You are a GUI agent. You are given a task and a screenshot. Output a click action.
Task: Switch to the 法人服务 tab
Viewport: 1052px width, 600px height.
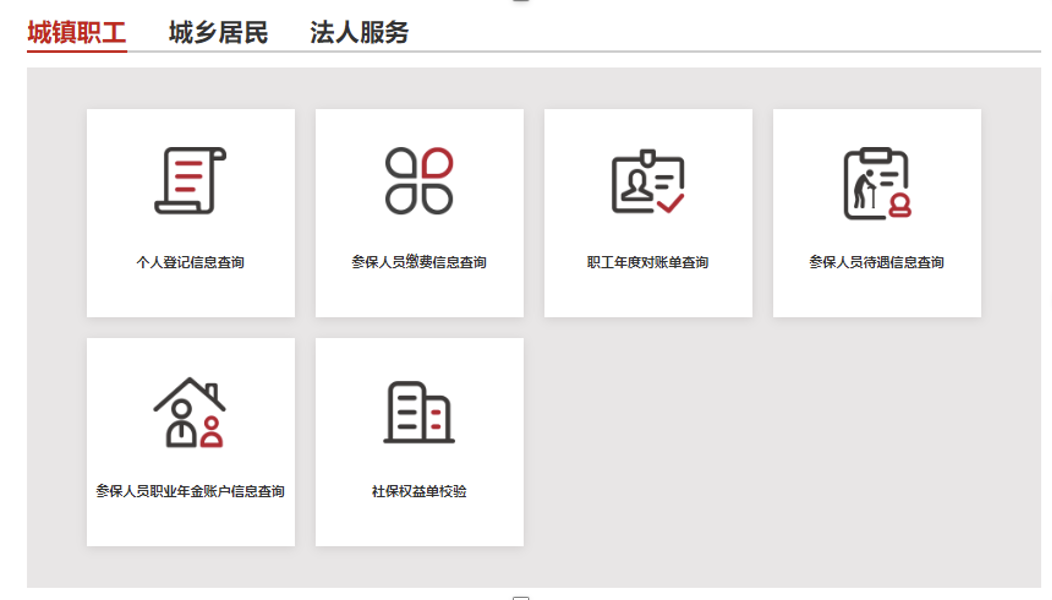(361, 31)
